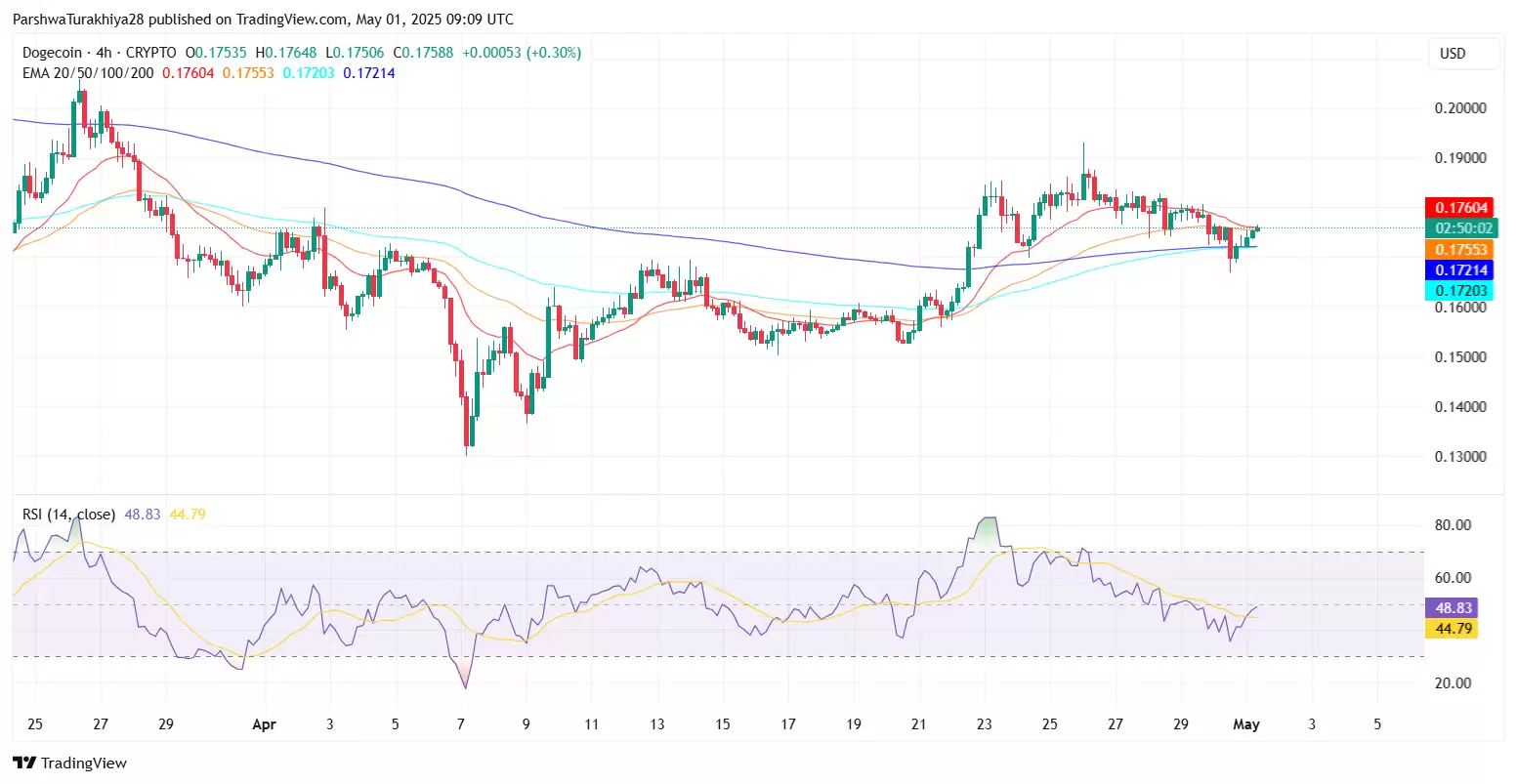Click the Apr label on time axis

point(264,724)
